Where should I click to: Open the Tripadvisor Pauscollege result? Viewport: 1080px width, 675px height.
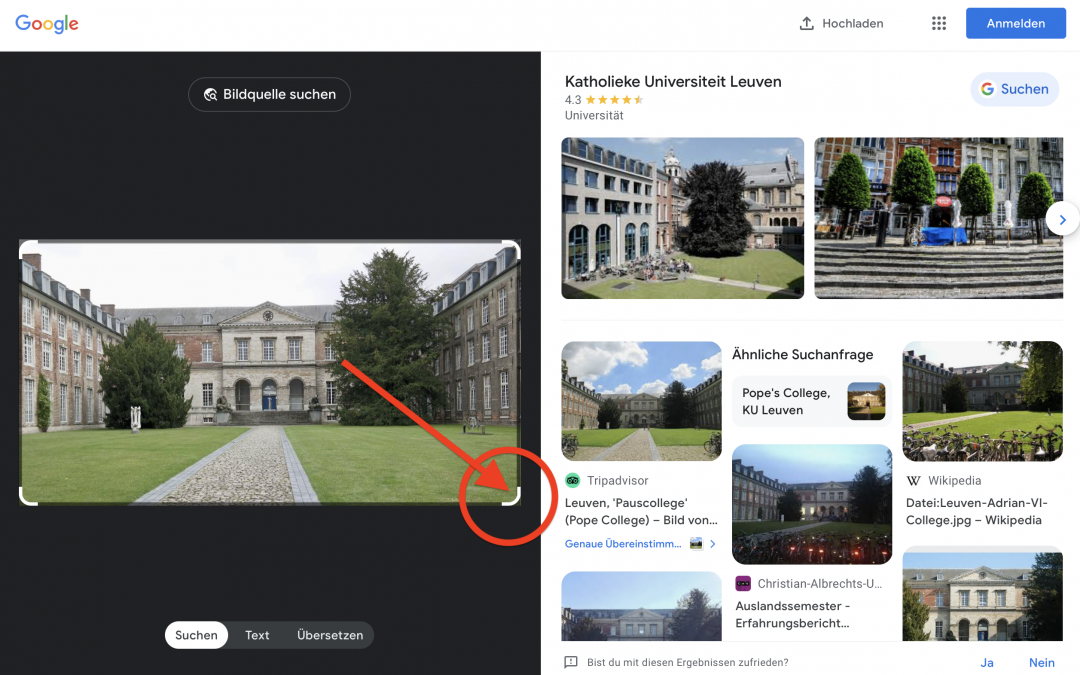tap(641, 510)
